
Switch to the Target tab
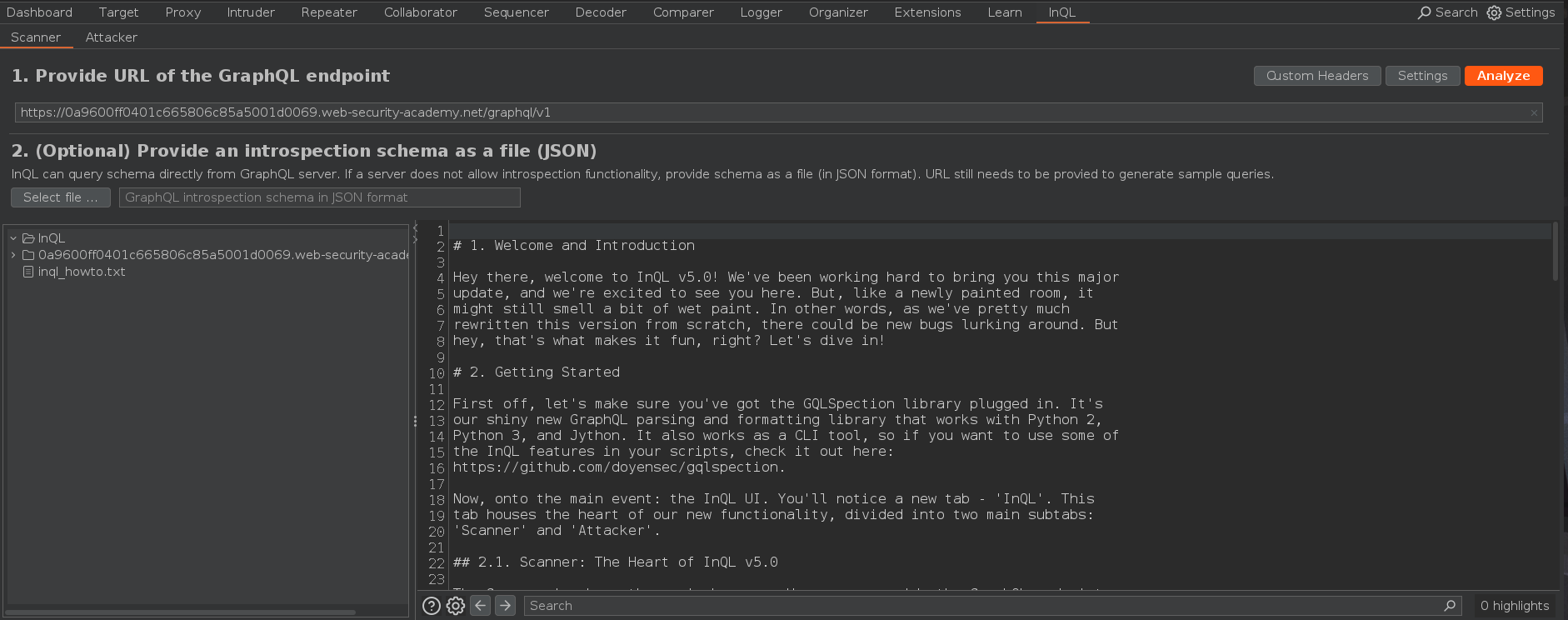tap(118, 12)
